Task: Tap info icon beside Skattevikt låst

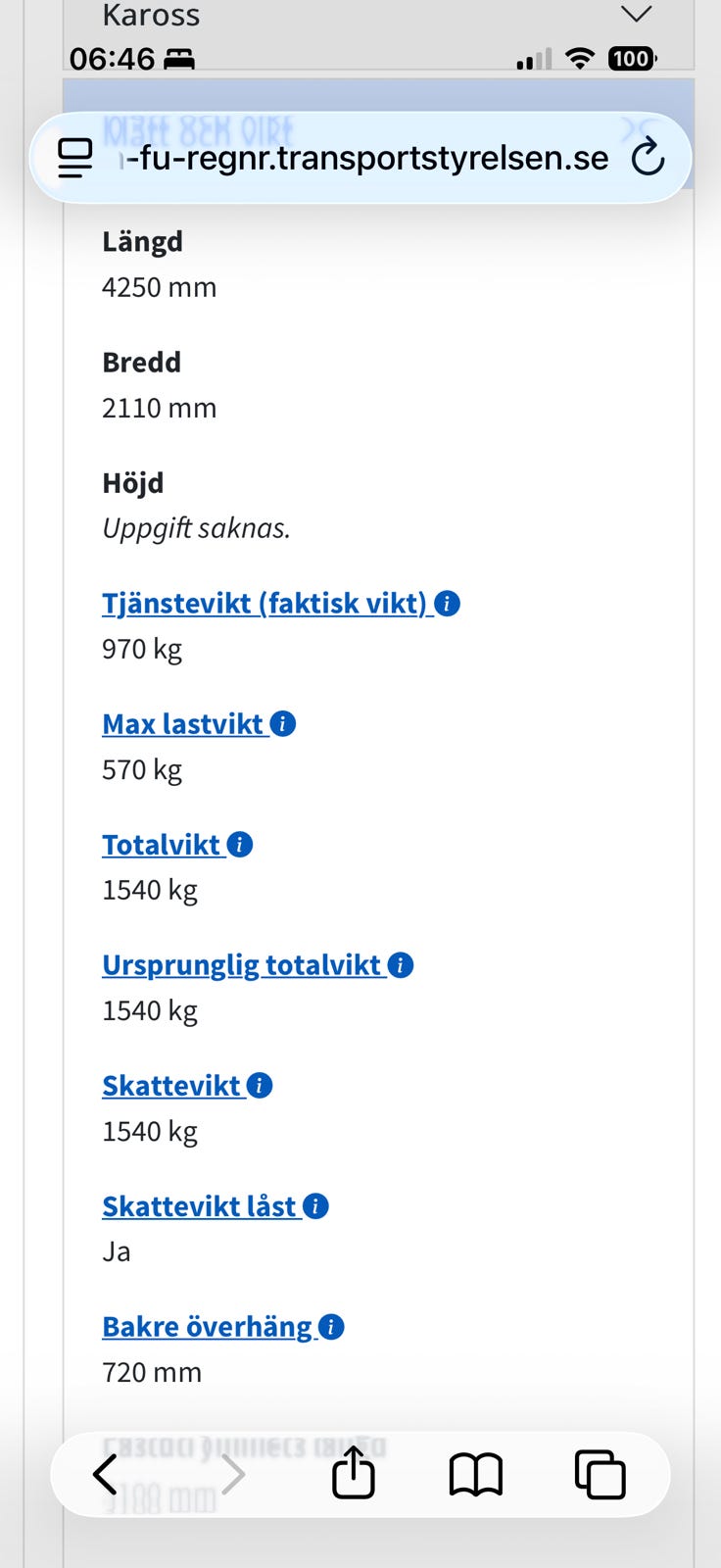Action: pos(314,1206)
